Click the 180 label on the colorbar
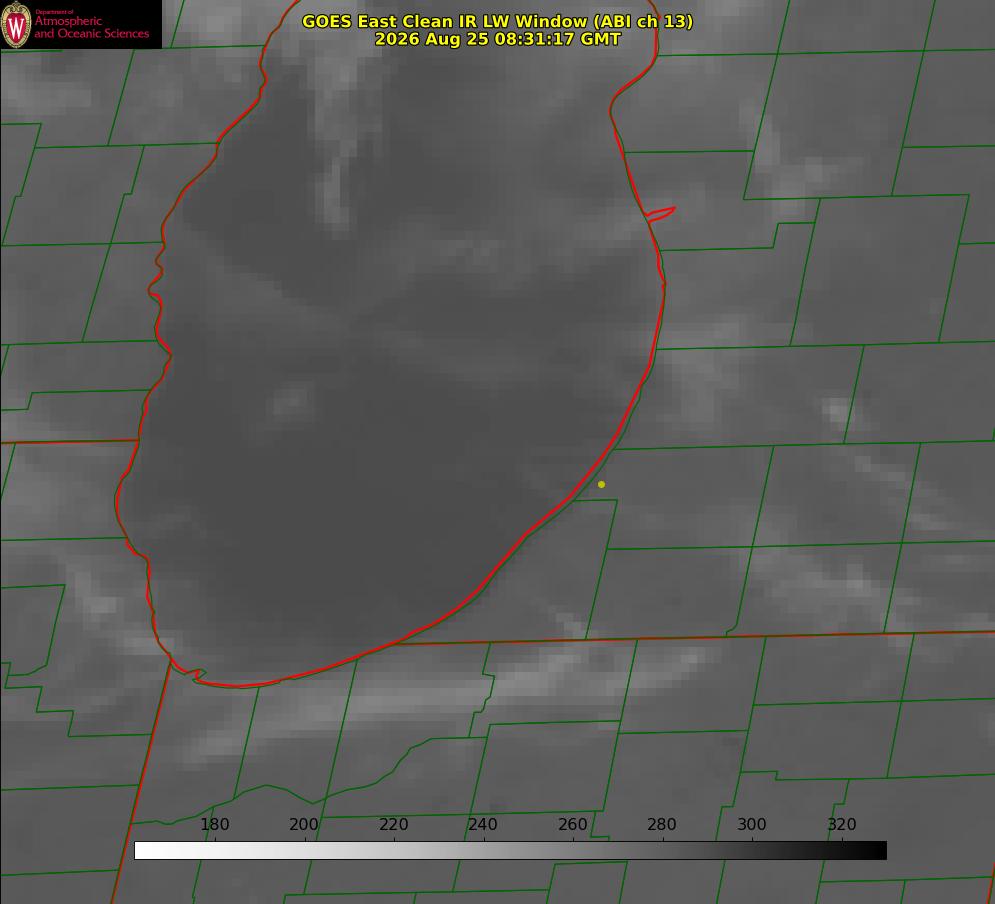This screenshot has height=904, width=995. (x=214, y=825)
